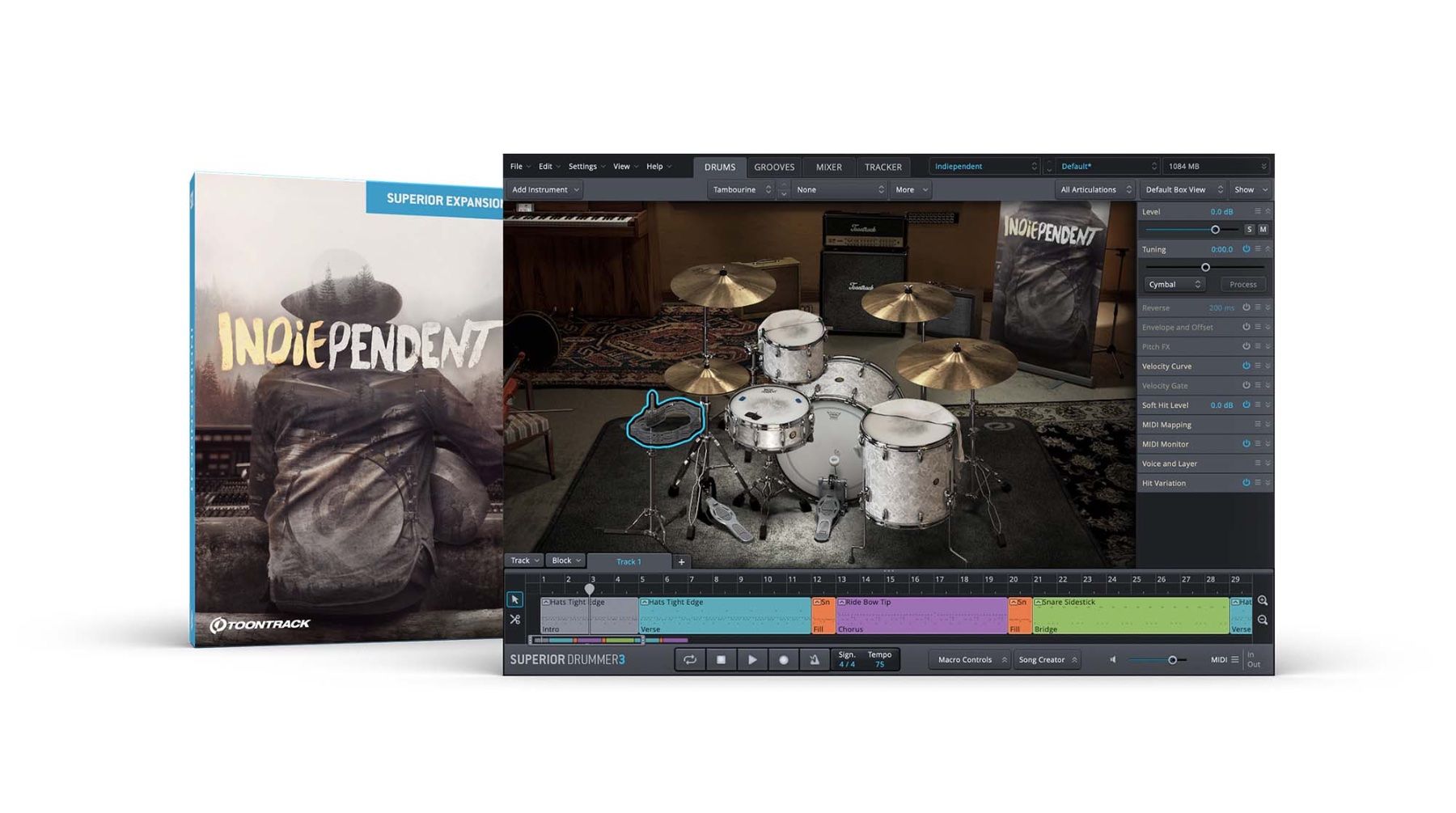The width and height of the screenshot is (1456, 813).
Task: Switch to the GROOVES tab
Action: pos(774,167)
